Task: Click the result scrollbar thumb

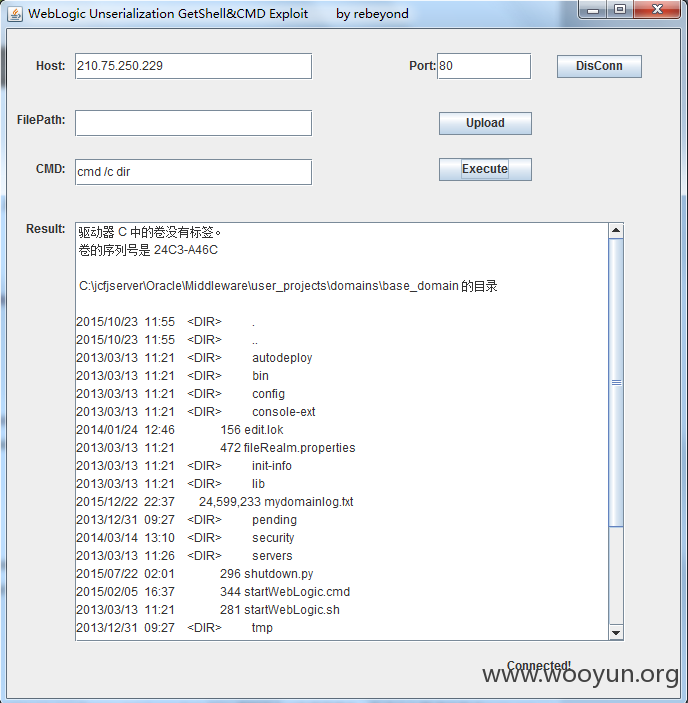Action: 616,382
